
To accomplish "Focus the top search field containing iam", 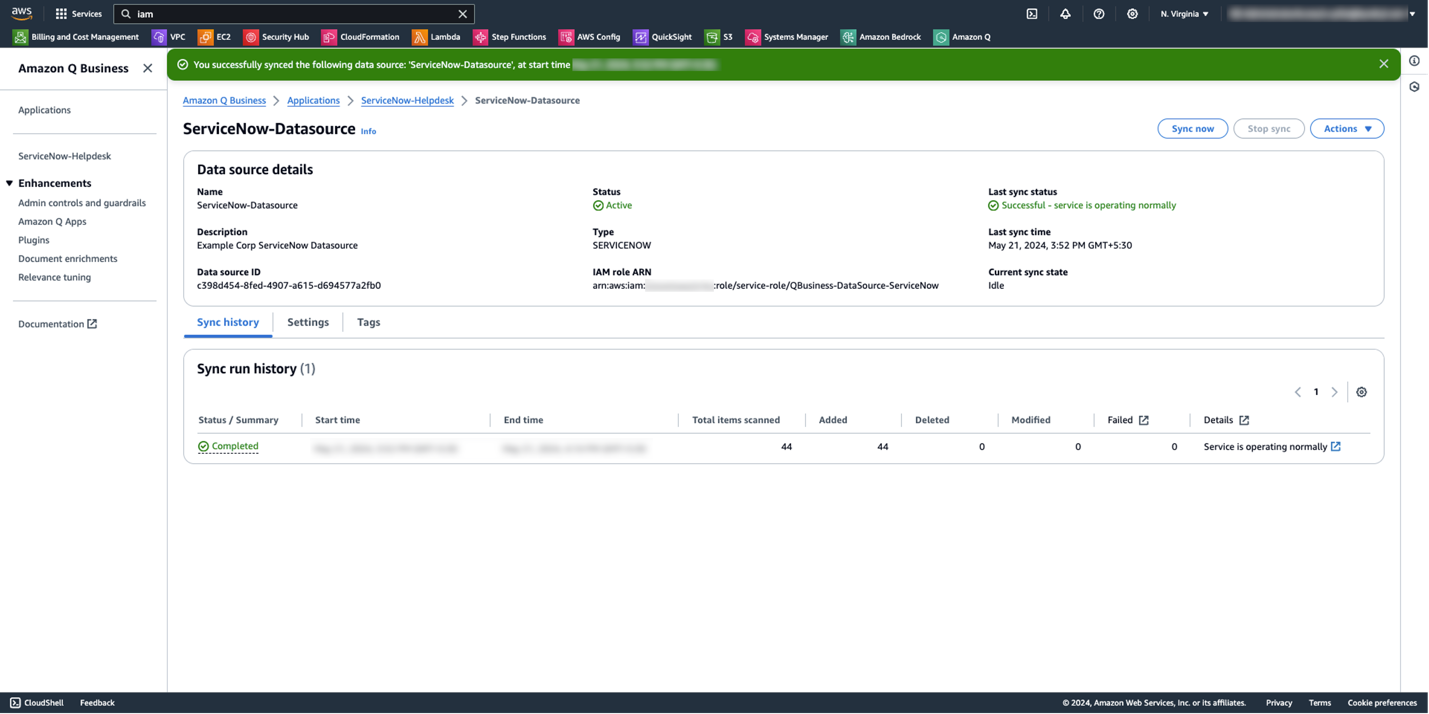I will [x=294, y=14].
